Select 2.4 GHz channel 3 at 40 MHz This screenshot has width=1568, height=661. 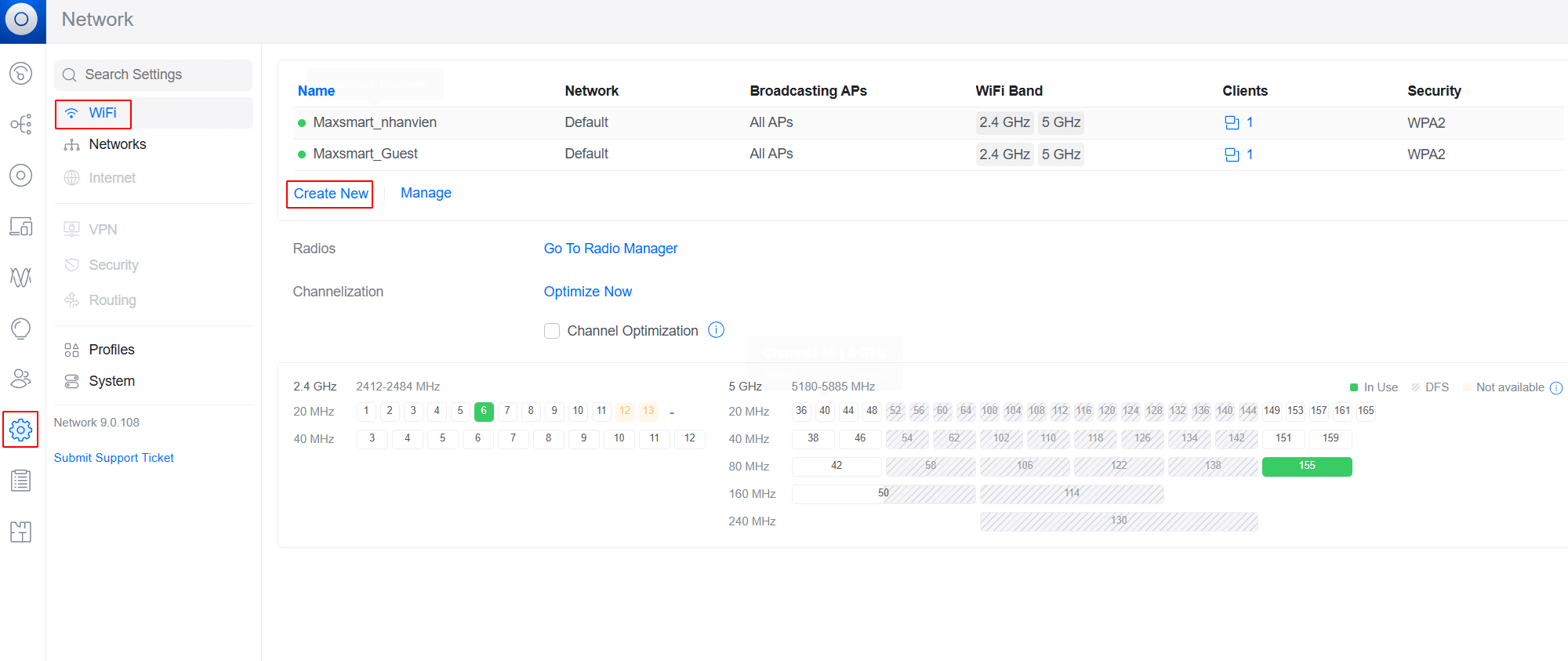coord(372,439)
